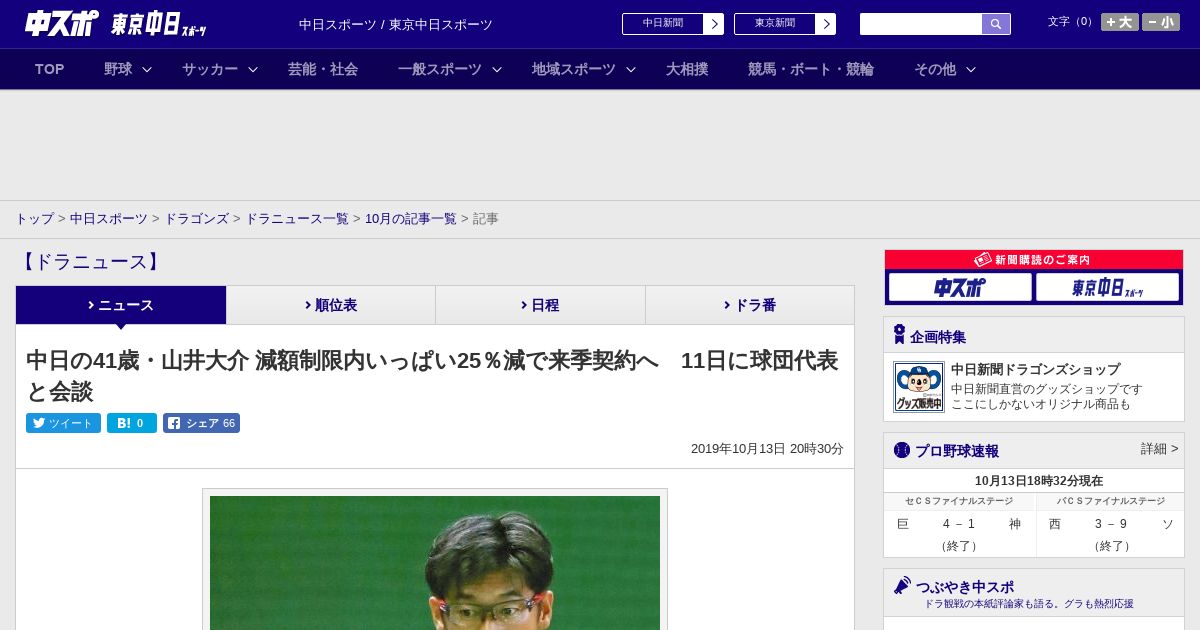Click the 【ドラニュース】 section heading
This screenshot has width=1200, height=630.
pyautogui.click(x=90, y=262)
